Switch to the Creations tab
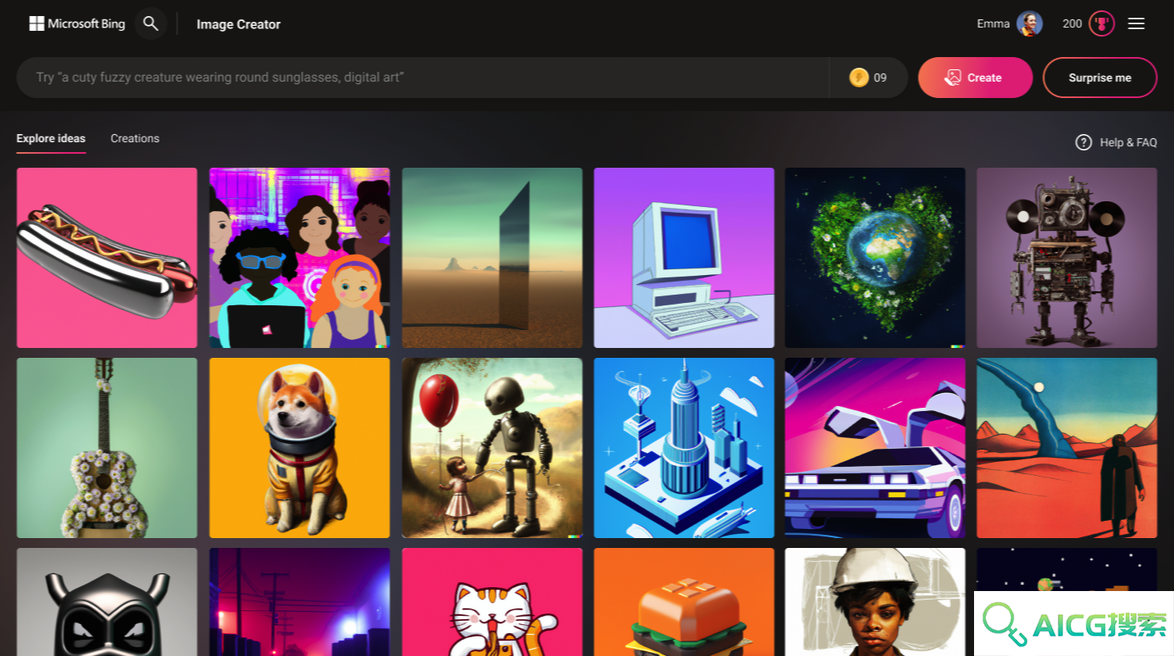Screen dimensions: 1174x656 [135, 139]
